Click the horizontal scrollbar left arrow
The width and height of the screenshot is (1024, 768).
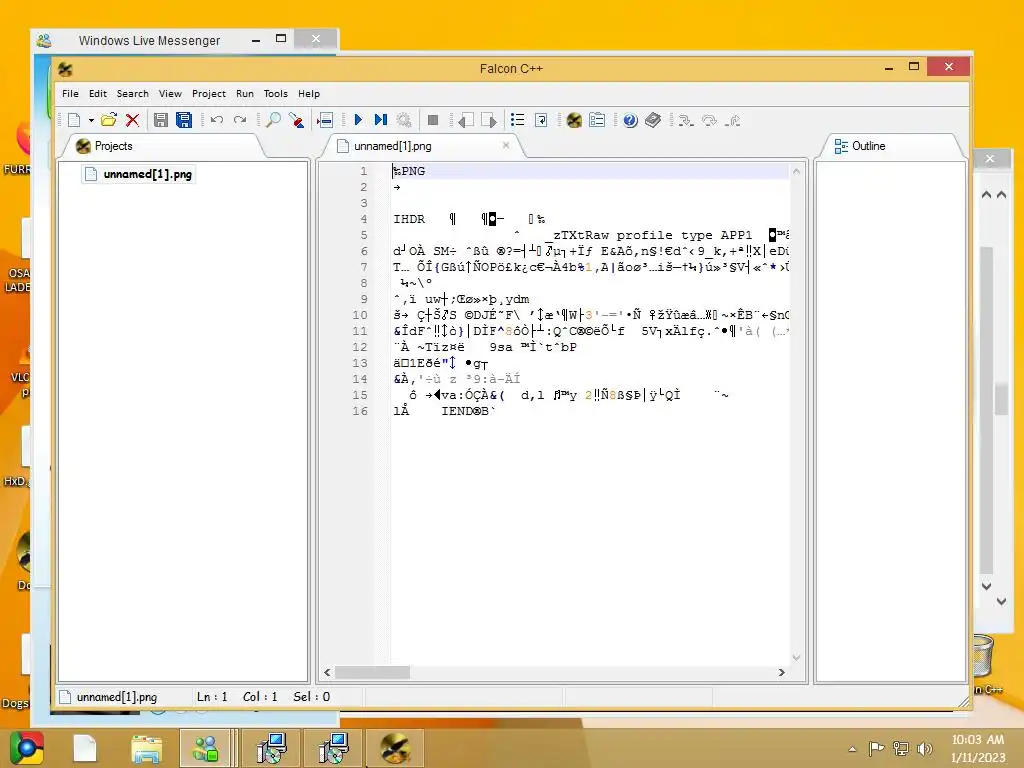point(327,672)
